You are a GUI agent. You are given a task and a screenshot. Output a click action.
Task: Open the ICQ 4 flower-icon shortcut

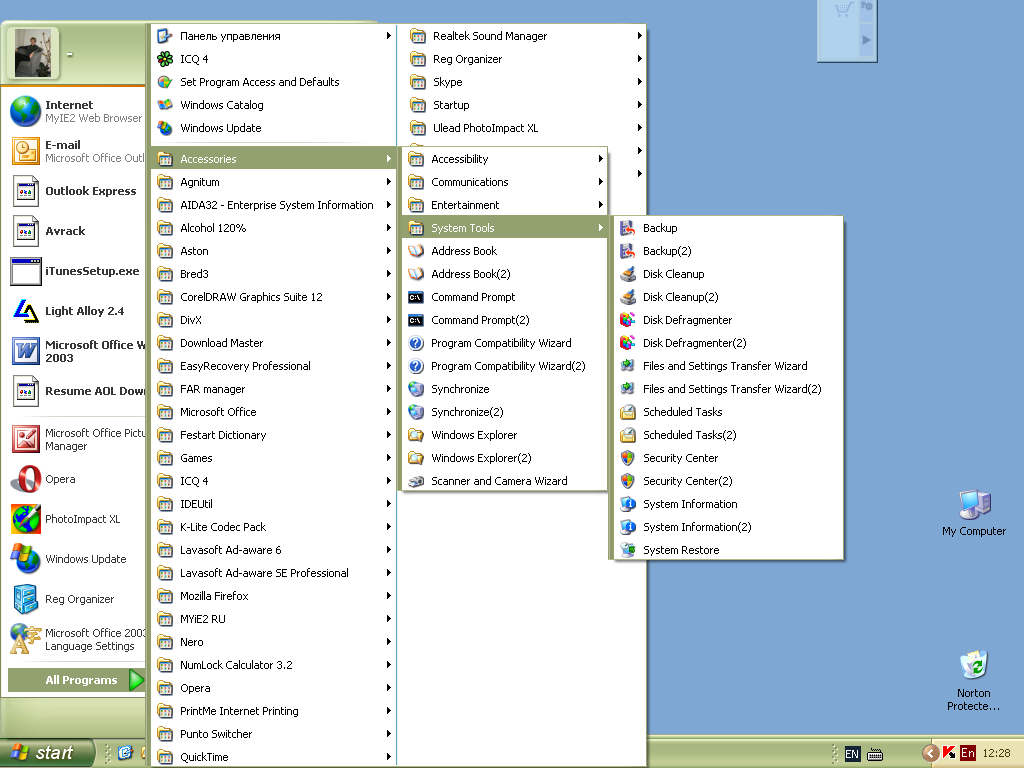coord(274,59)
